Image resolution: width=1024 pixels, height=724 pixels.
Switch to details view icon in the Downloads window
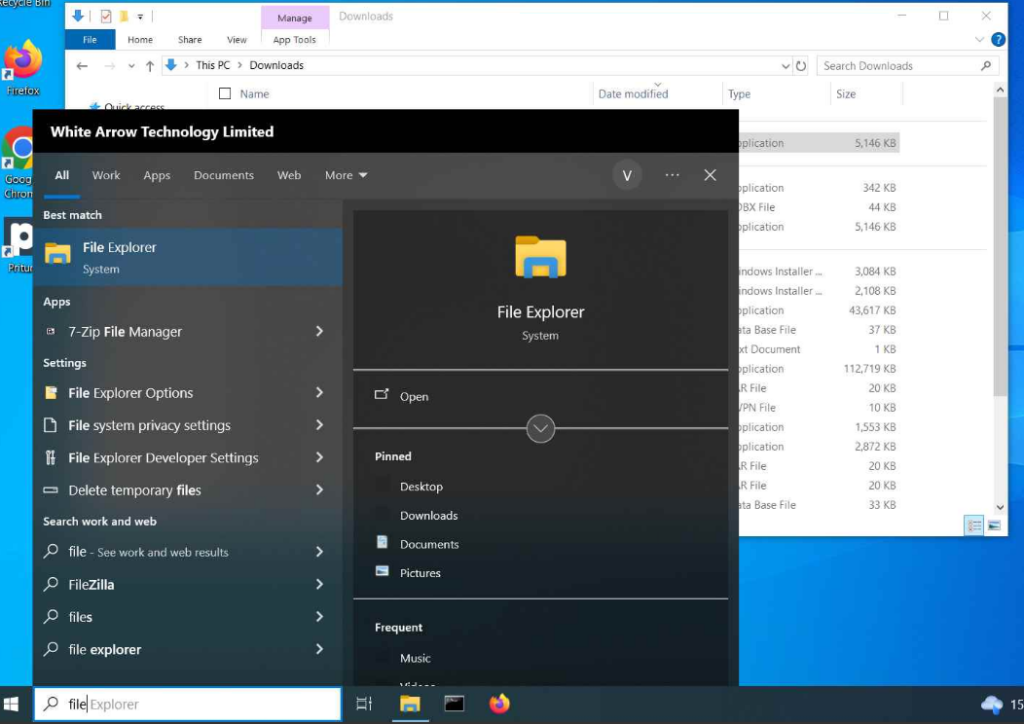click(974, 525)
